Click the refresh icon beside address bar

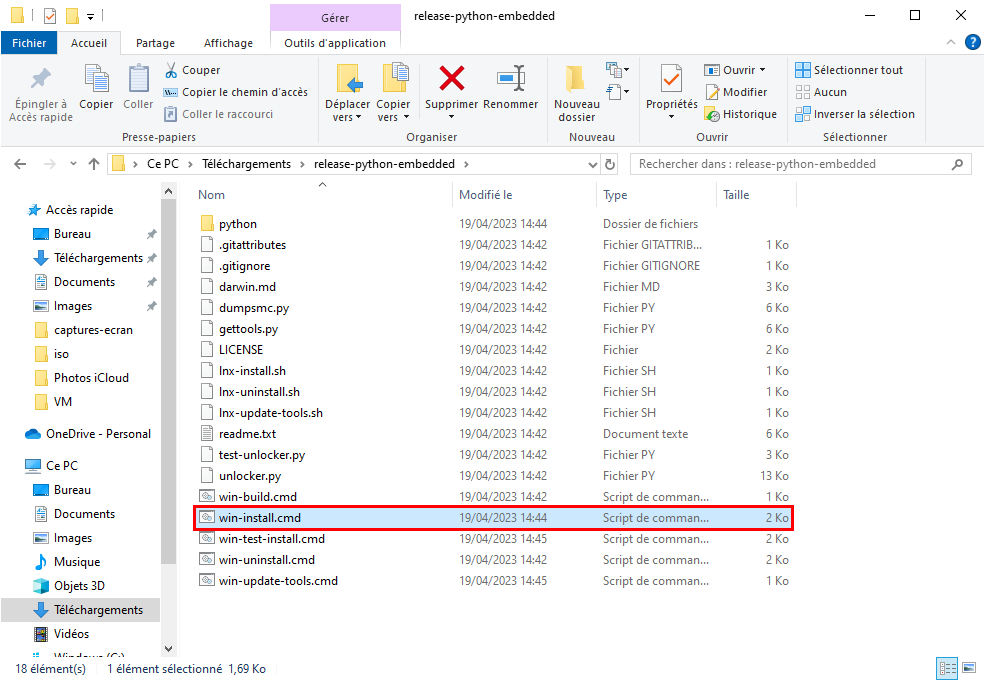point(609,164)
